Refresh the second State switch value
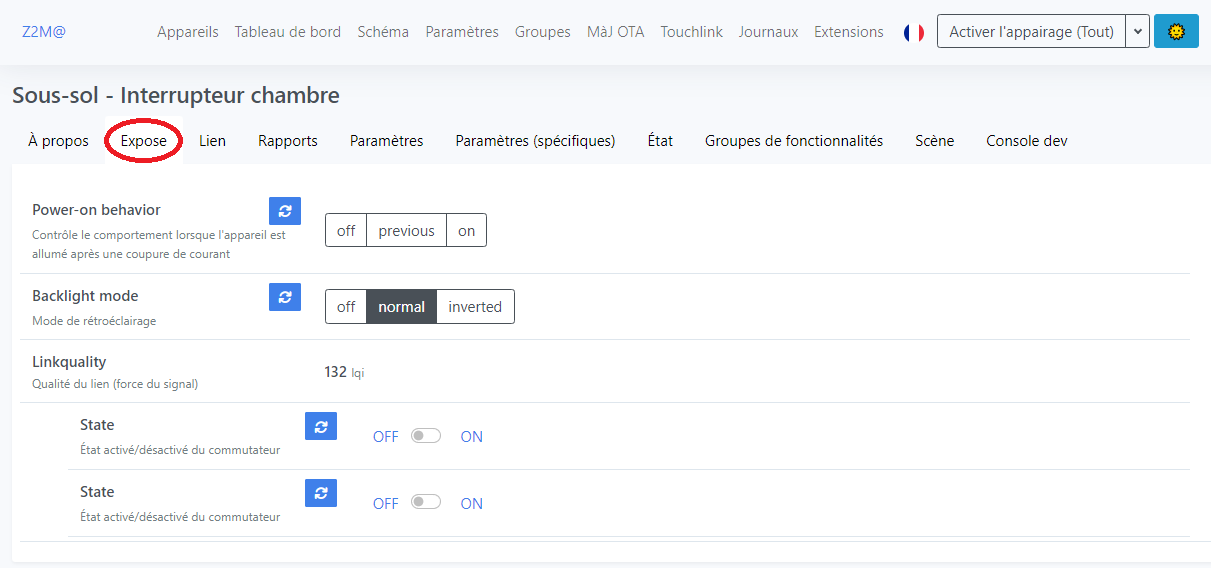 click(x=321, y=493)
